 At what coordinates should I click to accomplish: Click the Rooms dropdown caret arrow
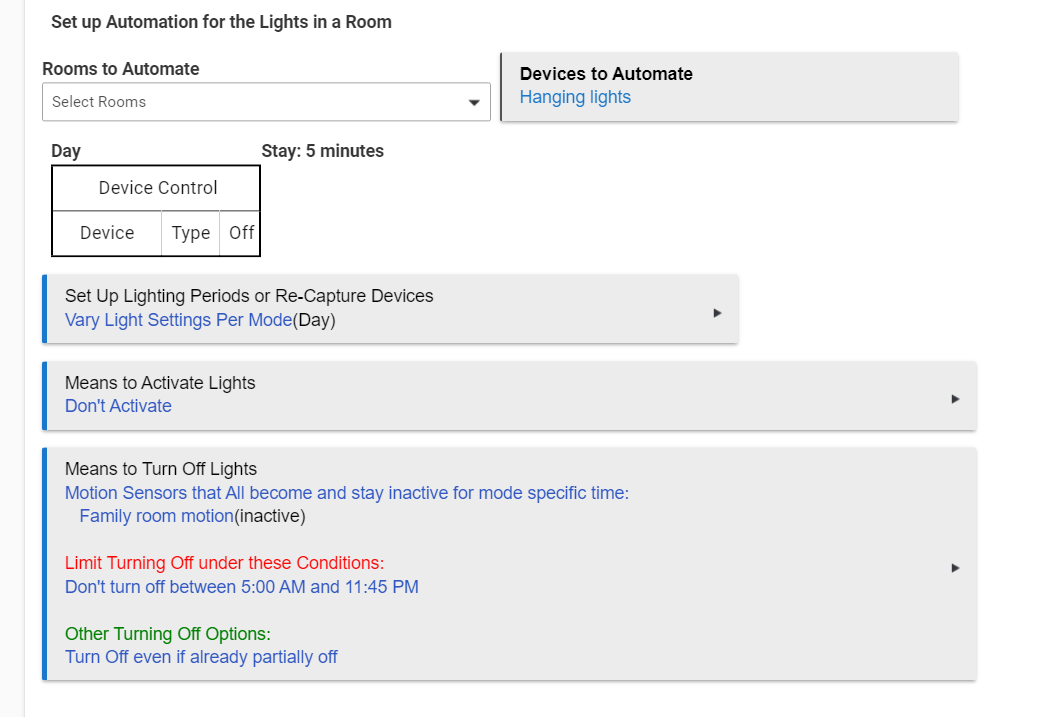(474, 102)
